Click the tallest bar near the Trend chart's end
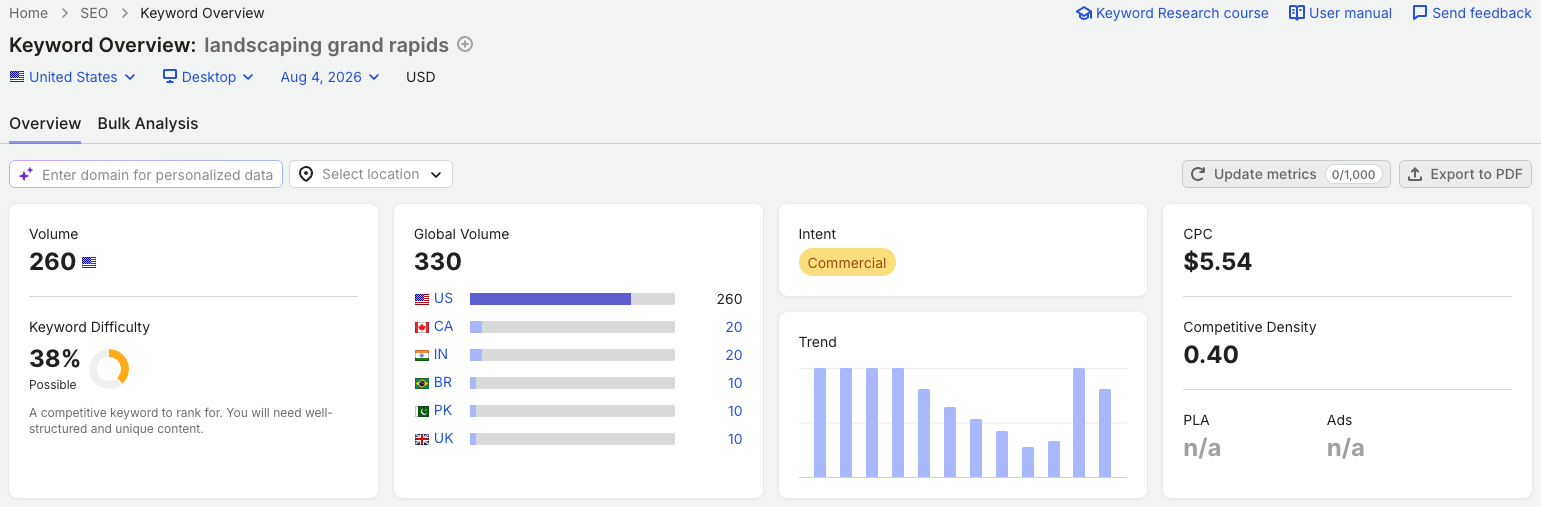Image resolution: width=1541 pixels, height=507 pixels. pyautogui.click(x=1079, y=423)
